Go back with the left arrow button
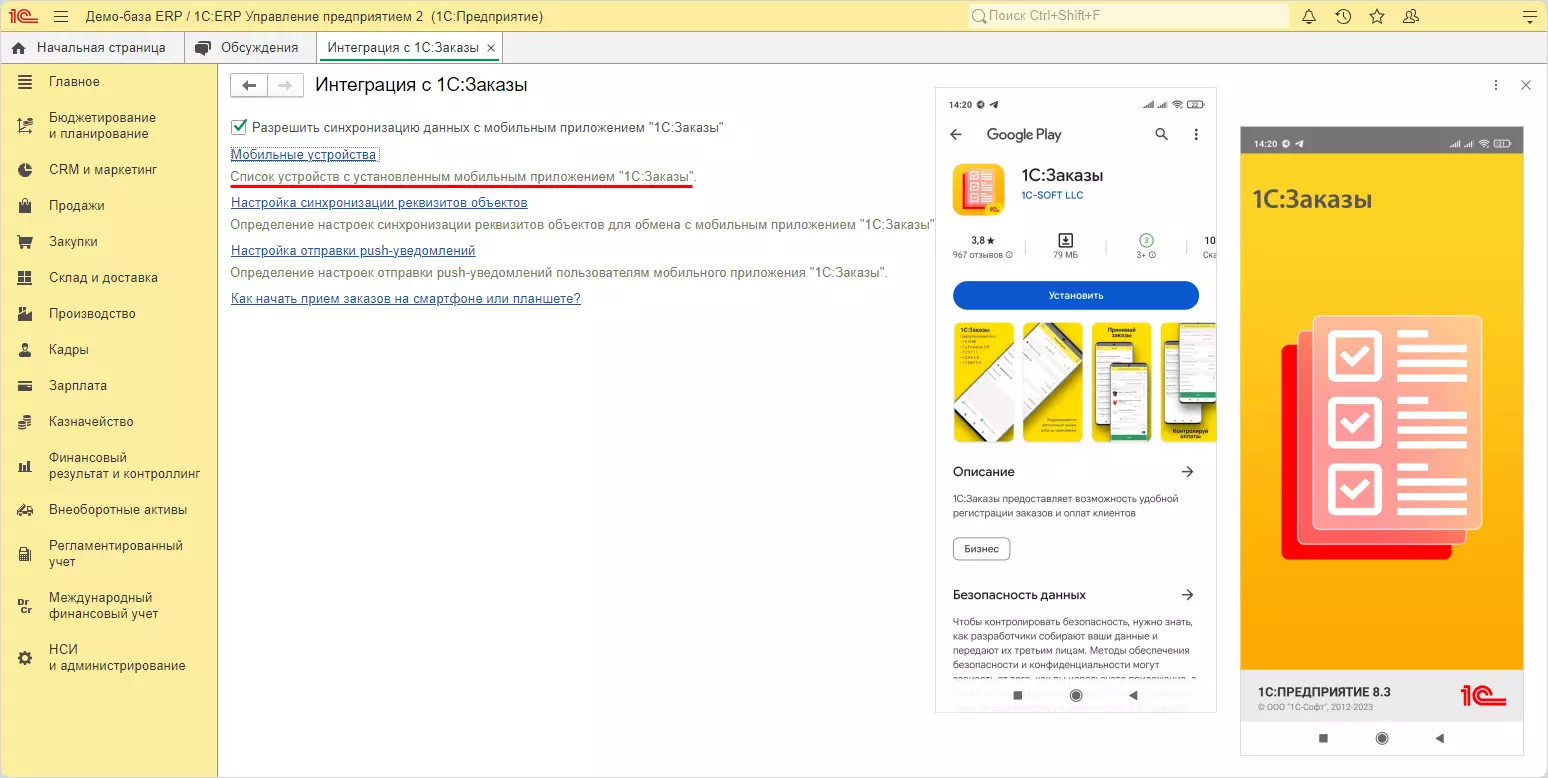The image size is (1548, 778). (x=249, y=86)
